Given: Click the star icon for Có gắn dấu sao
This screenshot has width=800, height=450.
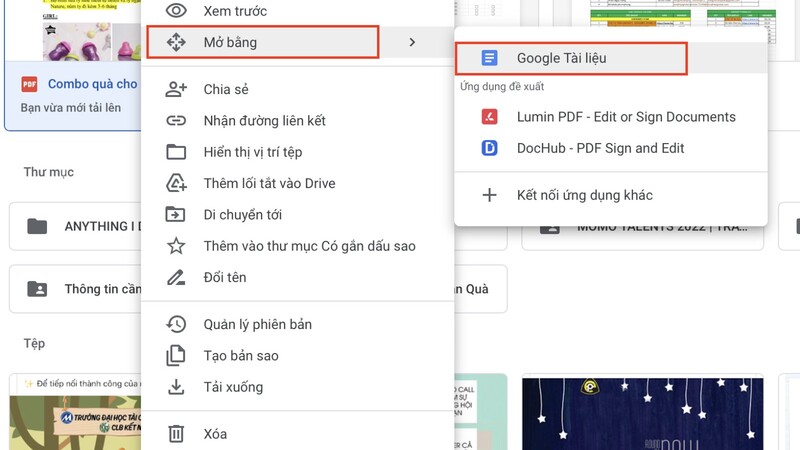Looking at the screenshot, I should [176, 246].
